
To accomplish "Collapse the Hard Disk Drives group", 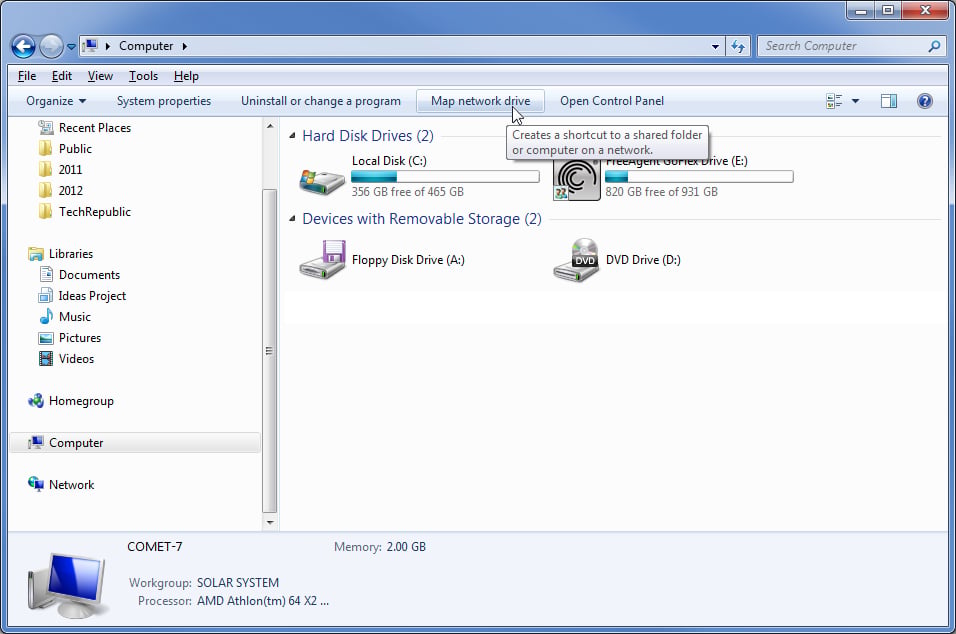I will [292, 136].
